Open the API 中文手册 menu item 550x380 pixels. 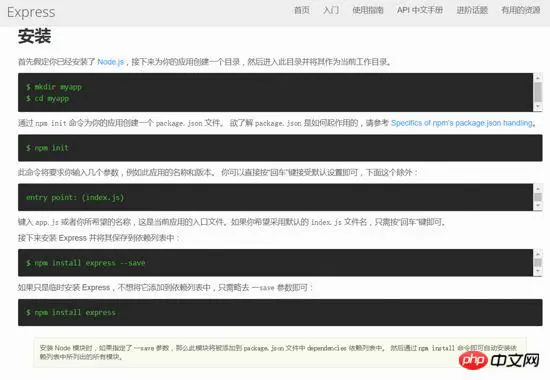coord(420,10)
